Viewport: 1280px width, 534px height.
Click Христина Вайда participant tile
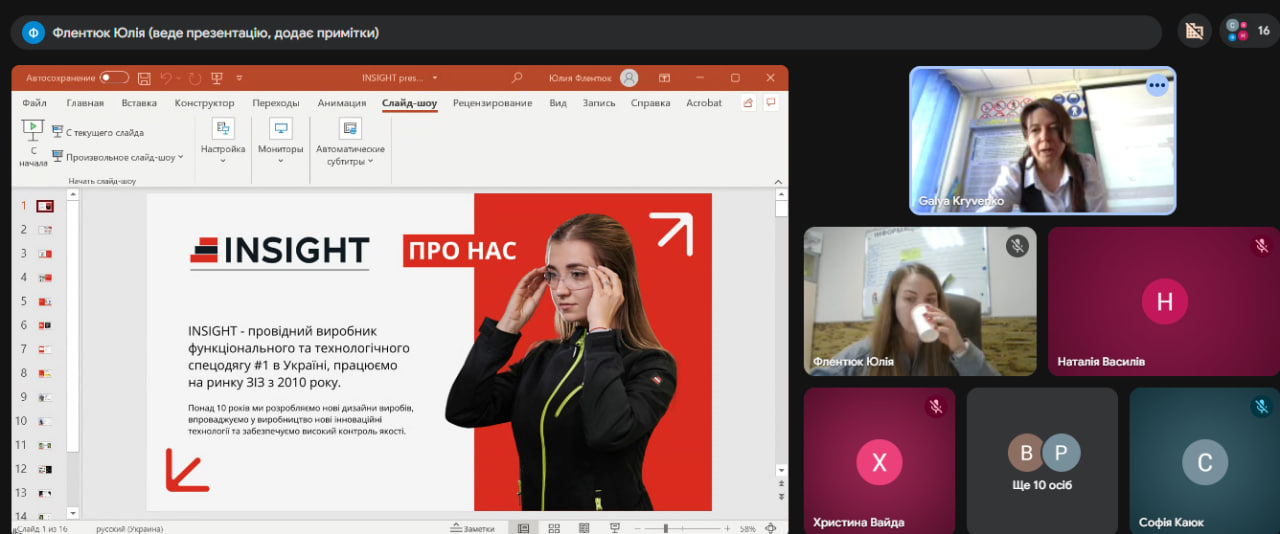pos(879,461)
